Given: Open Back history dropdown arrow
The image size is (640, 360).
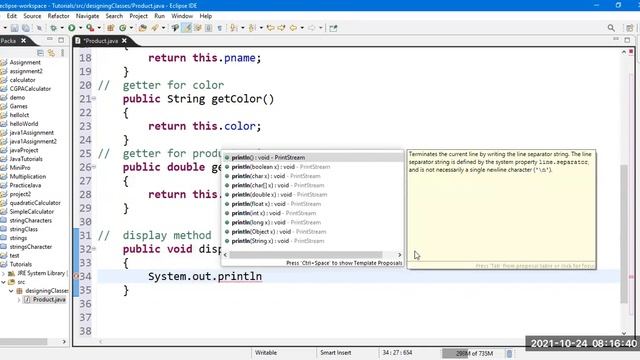Looking at the screenshot, I should tap(302, 28).
